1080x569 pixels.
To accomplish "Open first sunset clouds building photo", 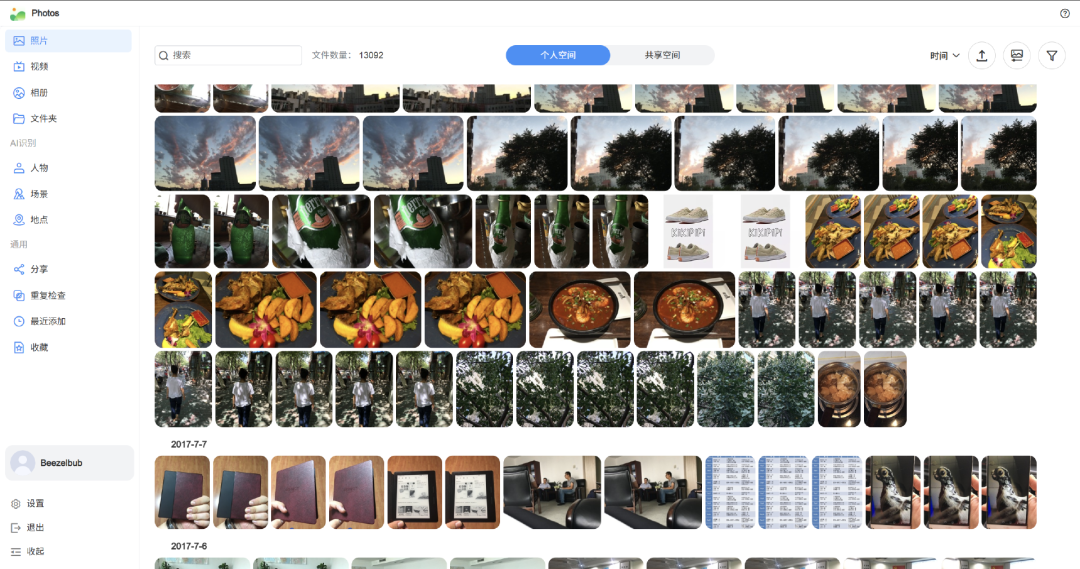I will pyautogui.click(x=205, y=153).
